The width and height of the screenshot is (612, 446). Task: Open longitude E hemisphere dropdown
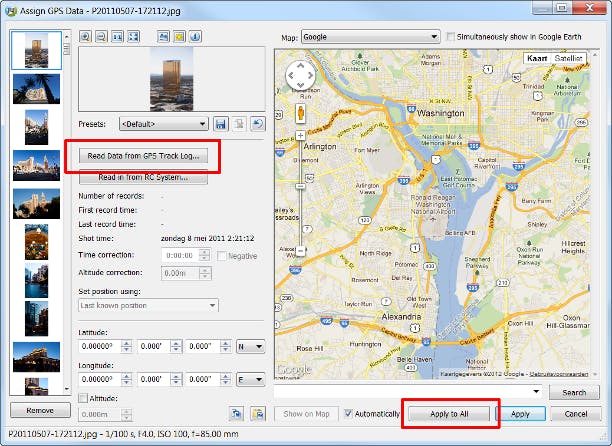pyautogui.click(x=251, y=379)
